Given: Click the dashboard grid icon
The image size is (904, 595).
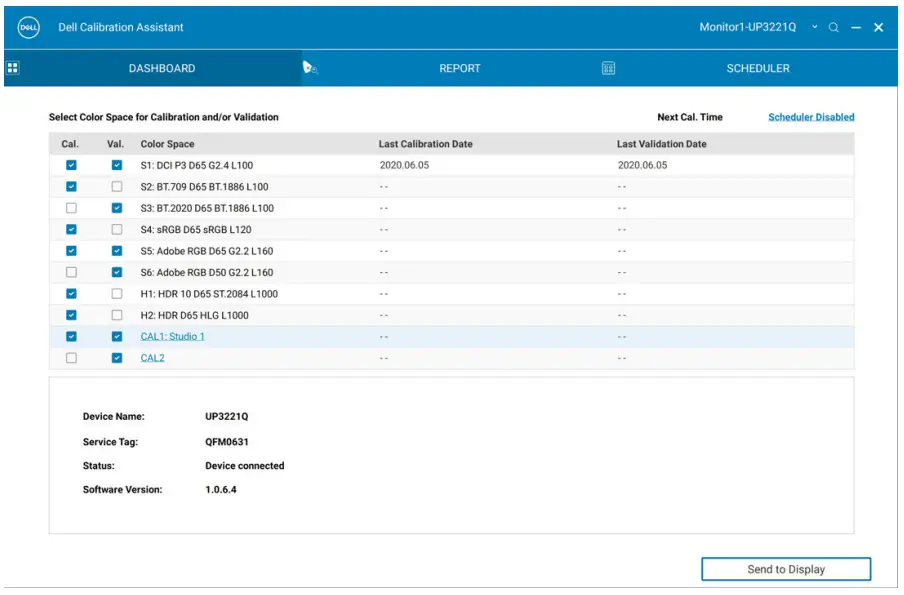Looking at the screenshot, I should pos(13,68).
